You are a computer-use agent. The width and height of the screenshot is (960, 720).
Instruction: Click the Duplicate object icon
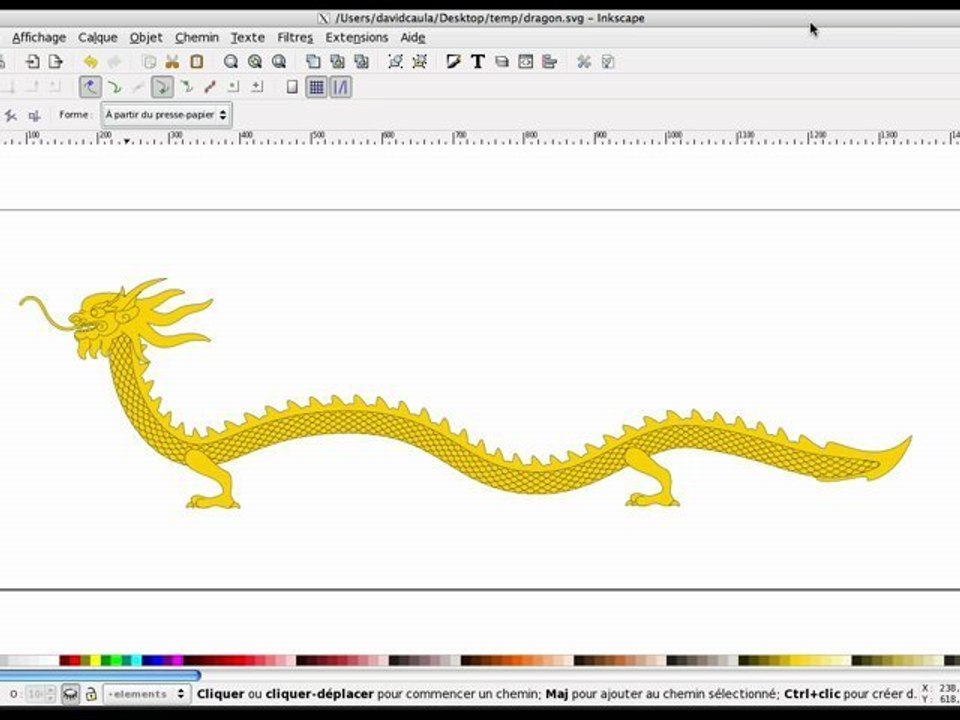click(x=313, y=61)
